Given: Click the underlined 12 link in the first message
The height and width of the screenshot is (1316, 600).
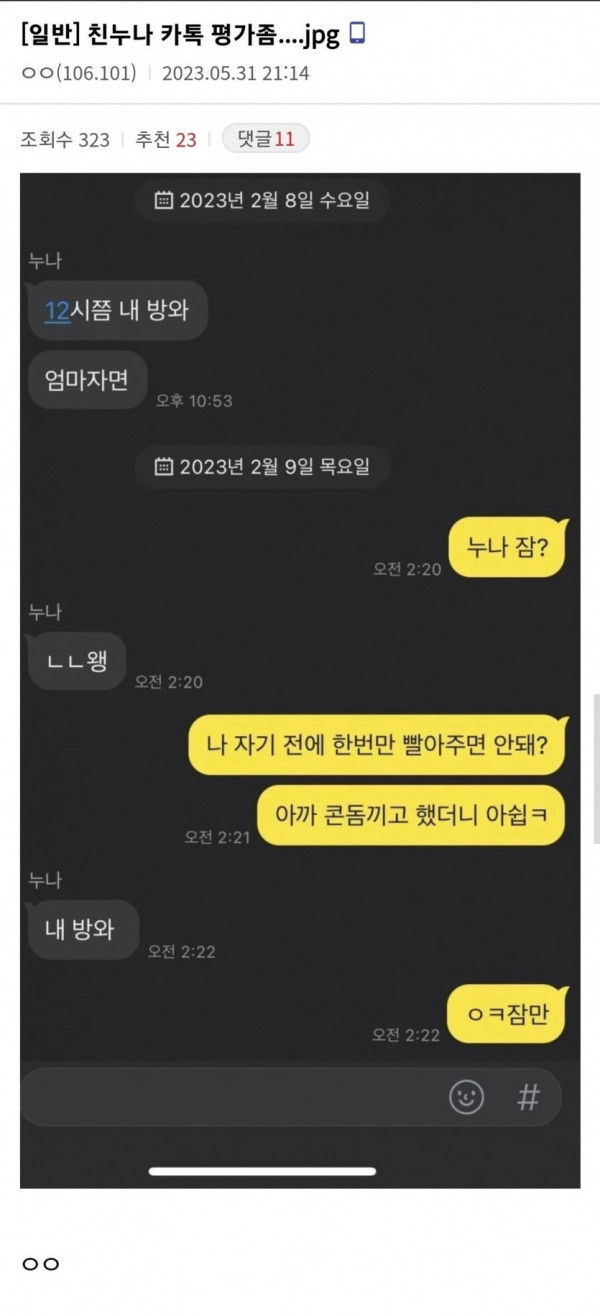Looking at the screenshot, I should [56, 311].
